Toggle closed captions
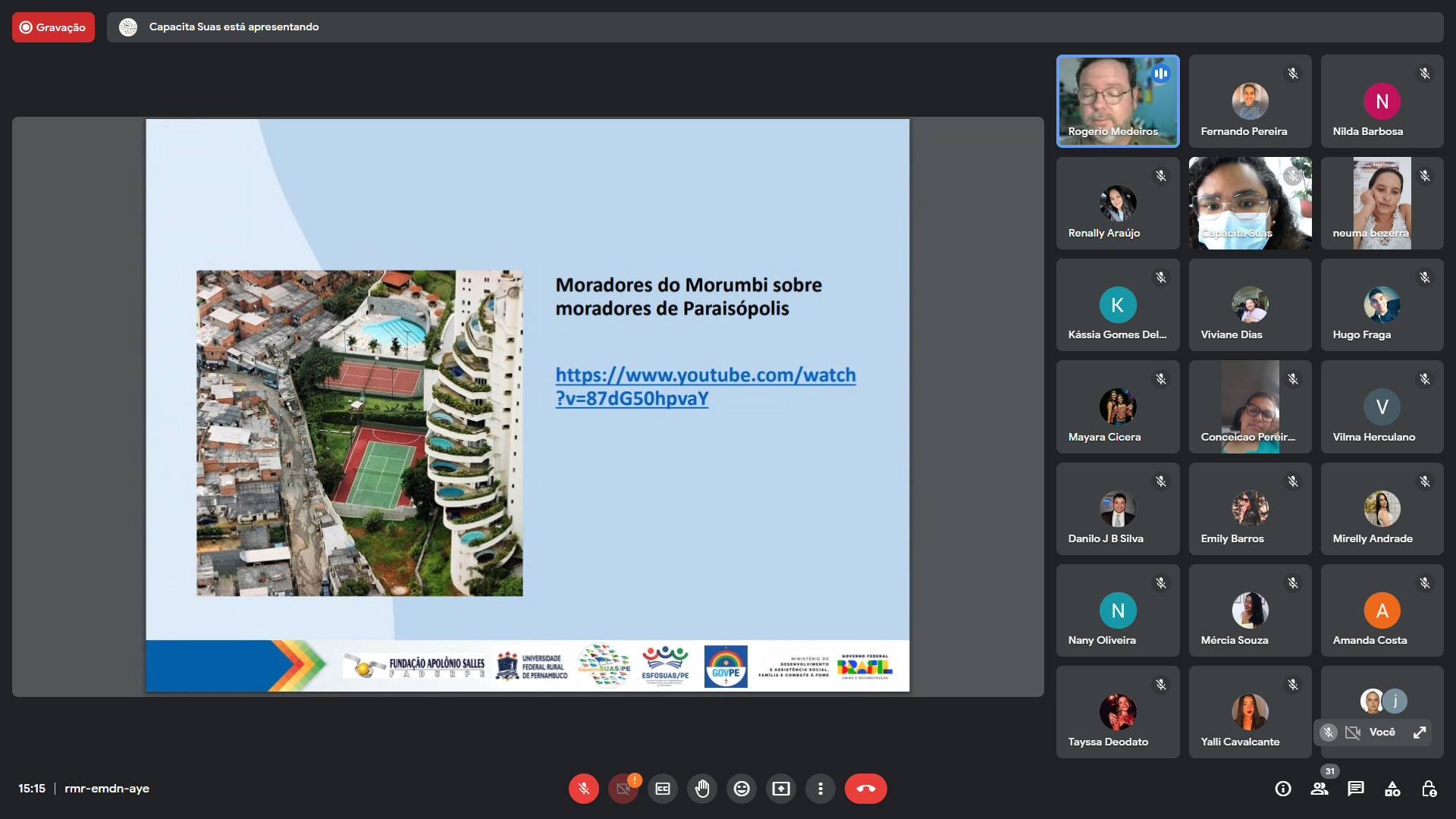The width and height of the screenshot is (1456, 819). [663, 789]
